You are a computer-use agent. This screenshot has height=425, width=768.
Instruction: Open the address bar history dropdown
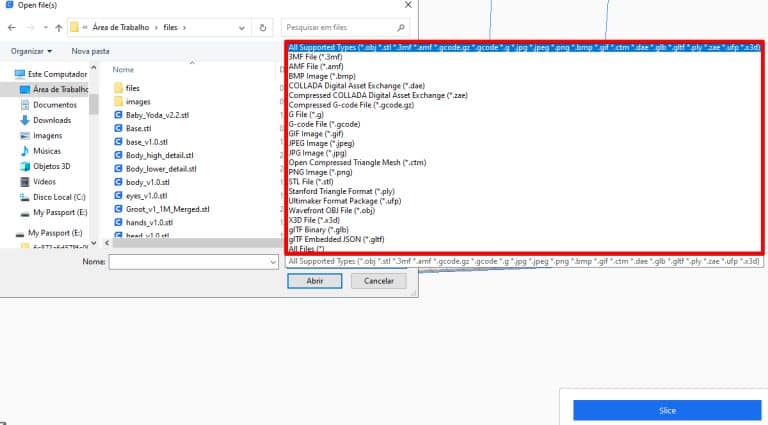pos(240,27)
